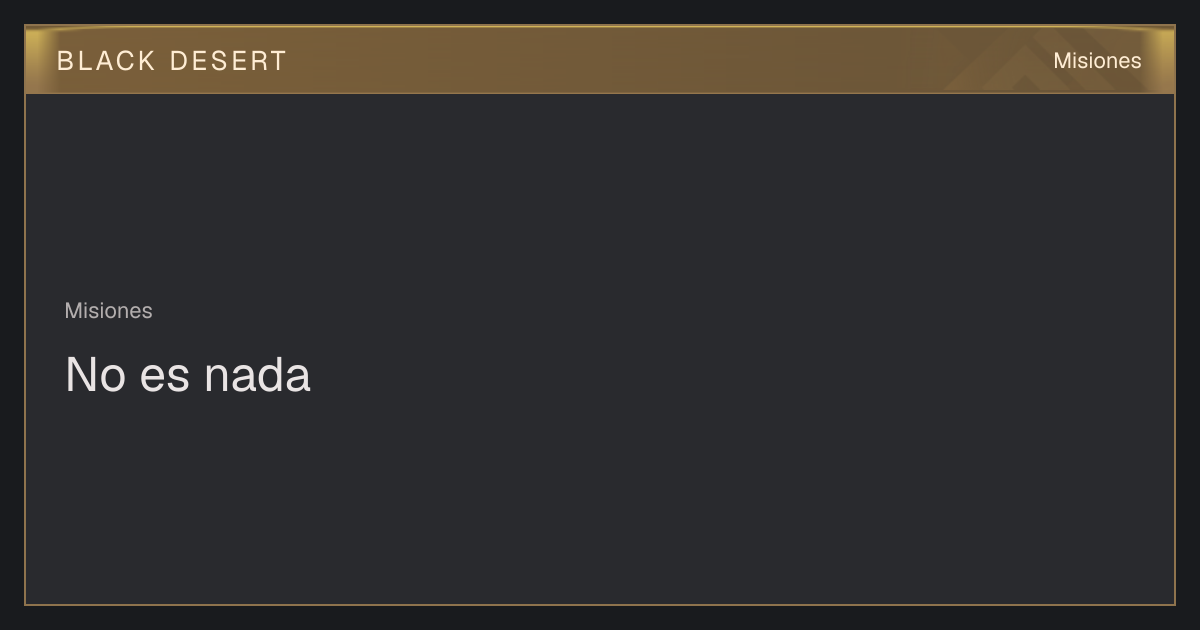Click the BLACK DESERT logo text
1200x630 pixels.
pos(172,61)
